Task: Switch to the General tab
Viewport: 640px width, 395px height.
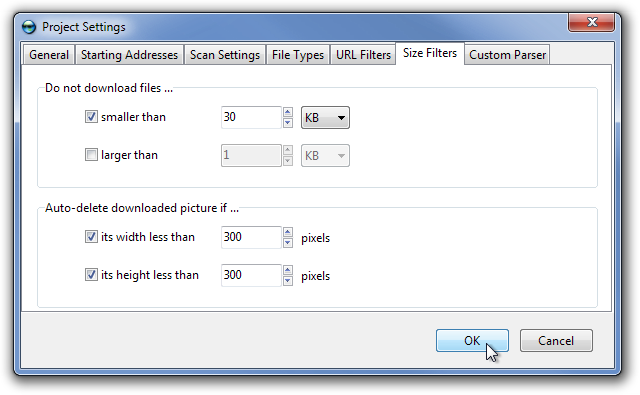Action: [49, 55]
